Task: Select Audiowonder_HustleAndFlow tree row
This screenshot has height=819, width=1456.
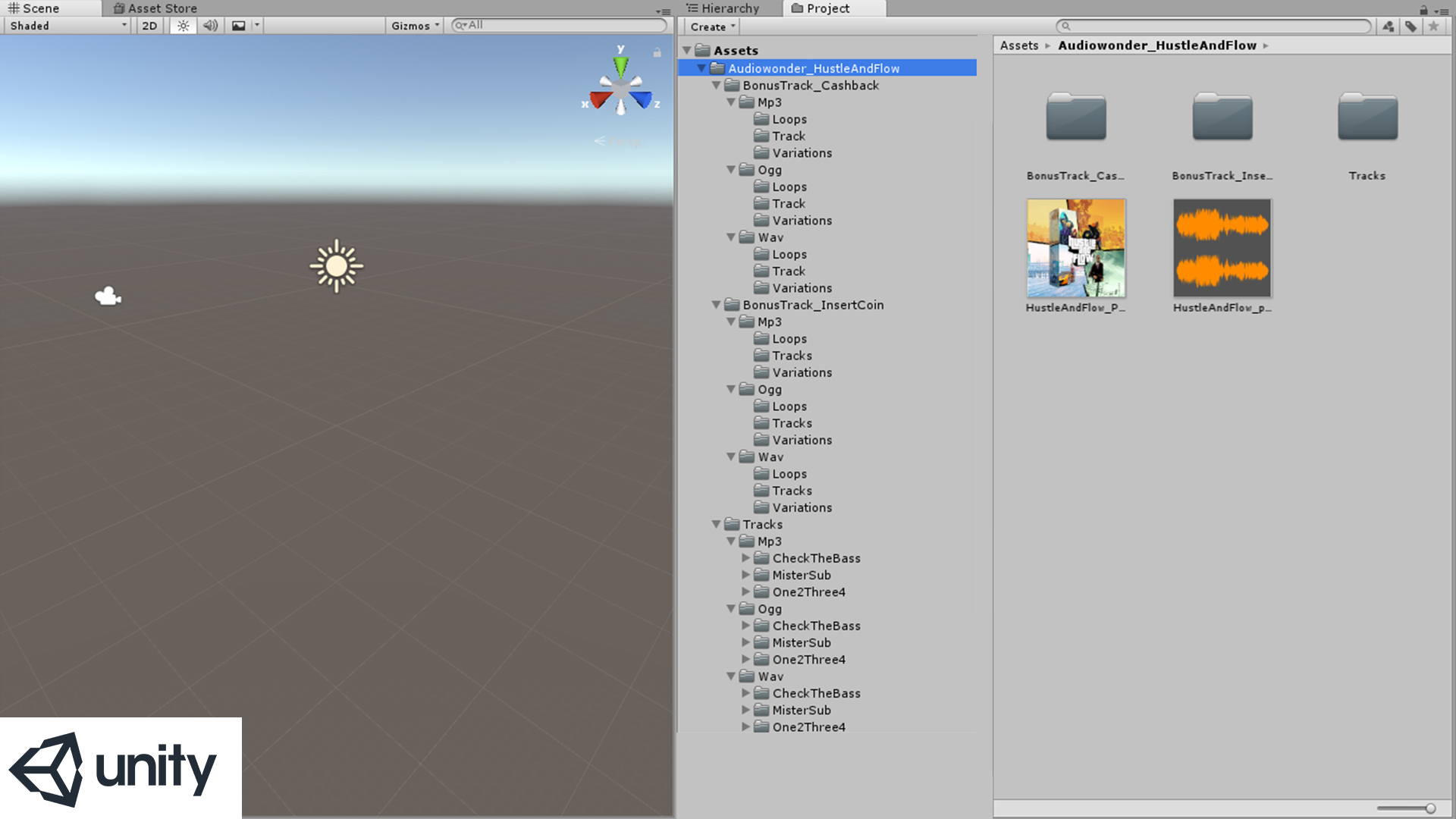Action: pos(827,68)
